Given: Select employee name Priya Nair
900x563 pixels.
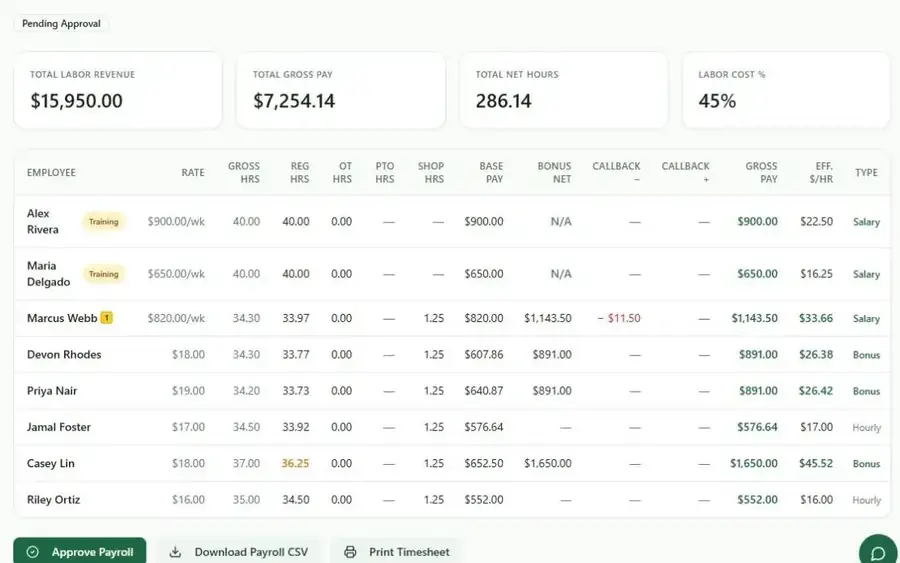Looking at the screenshot, I should tap(52, 391).
